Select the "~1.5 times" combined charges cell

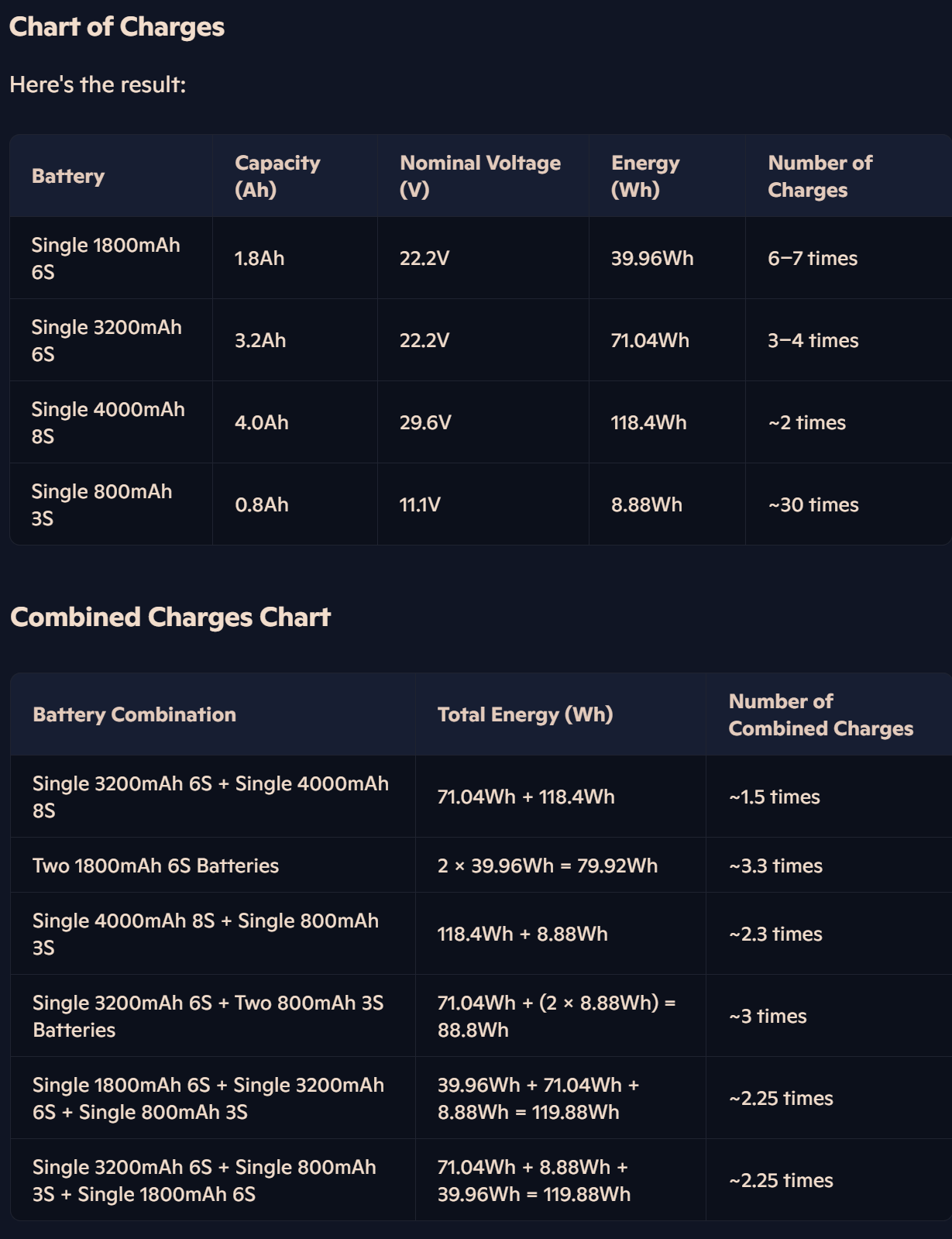[x=774, y=797]
